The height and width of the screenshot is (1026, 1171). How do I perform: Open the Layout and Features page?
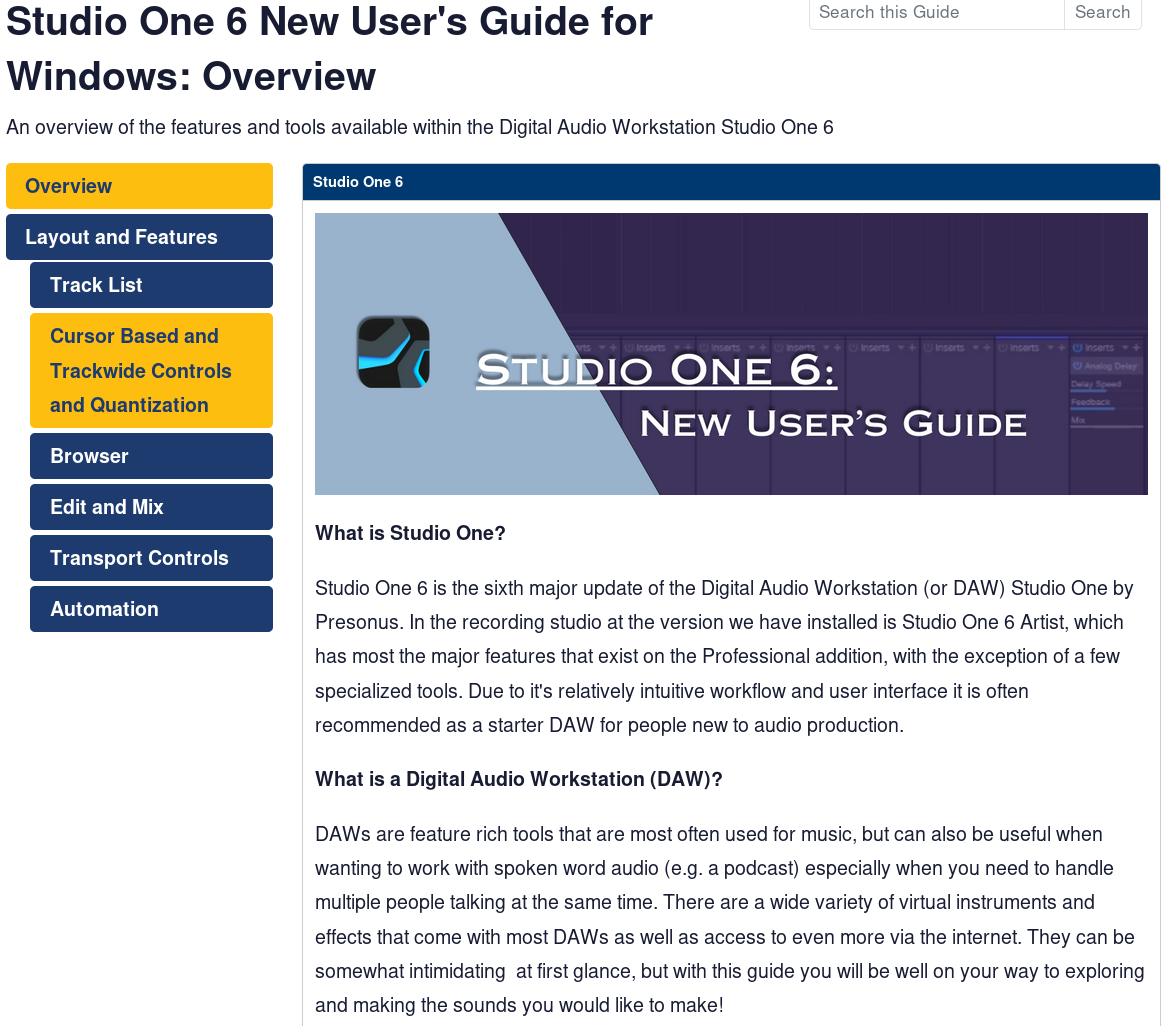[x=139, y=237]
